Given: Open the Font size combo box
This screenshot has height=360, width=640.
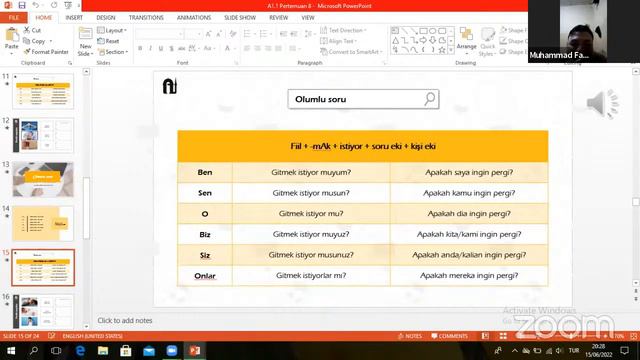Looking at the screenshot, I should [x=193, y=34].
